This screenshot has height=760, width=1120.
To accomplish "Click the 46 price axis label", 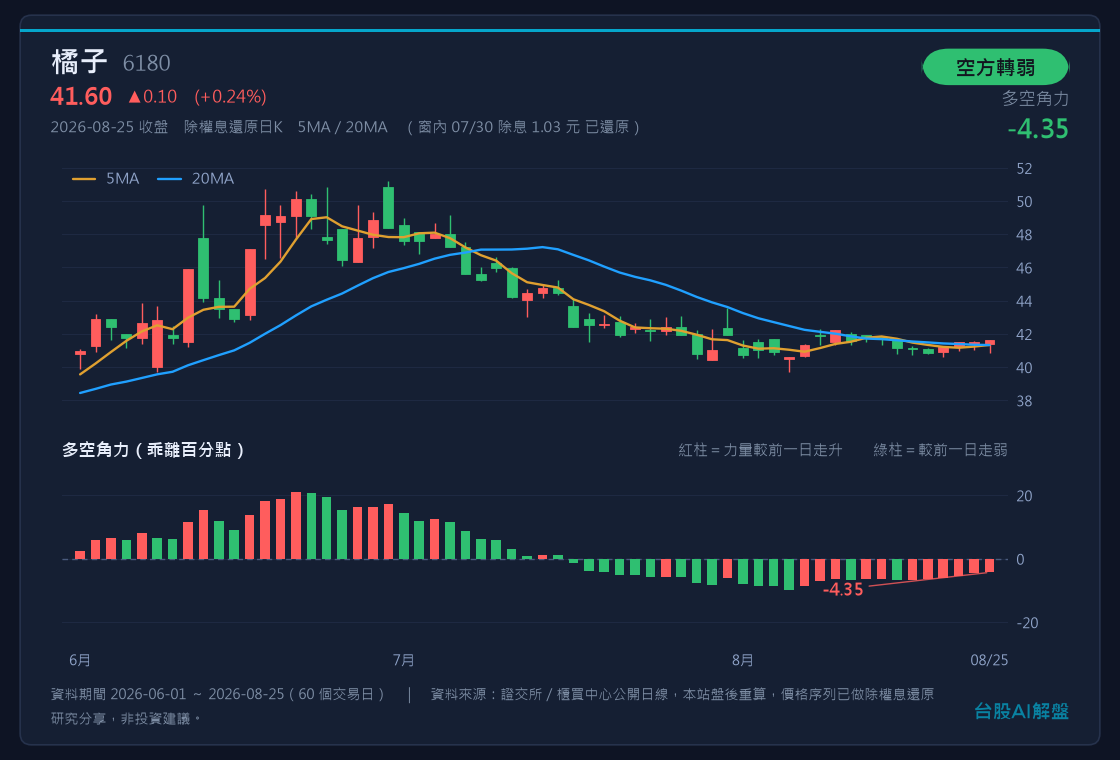I will [x=1024, y=268].
